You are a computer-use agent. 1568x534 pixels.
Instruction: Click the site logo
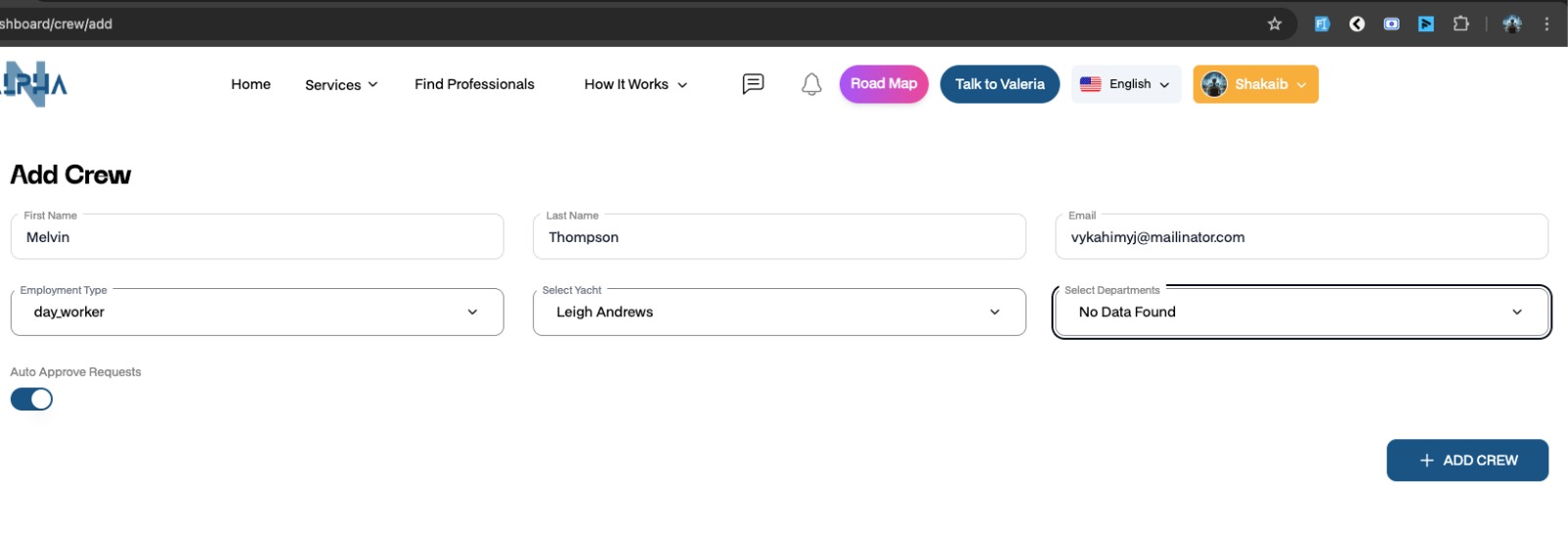[x=34, y=84]
